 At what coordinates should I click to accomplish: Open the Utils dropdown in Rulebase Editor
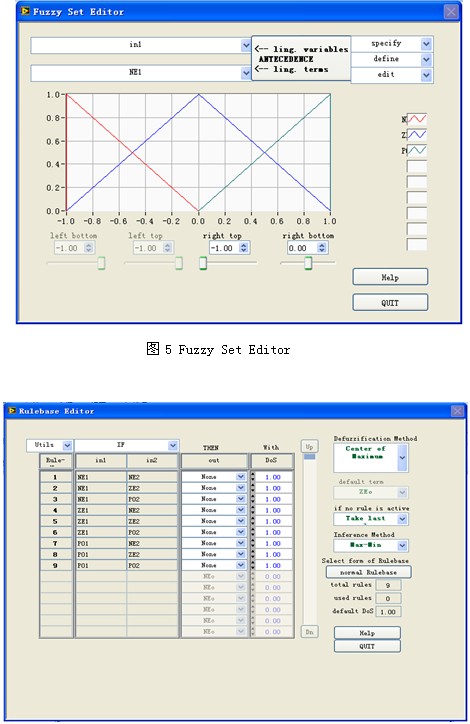point(67,445)
